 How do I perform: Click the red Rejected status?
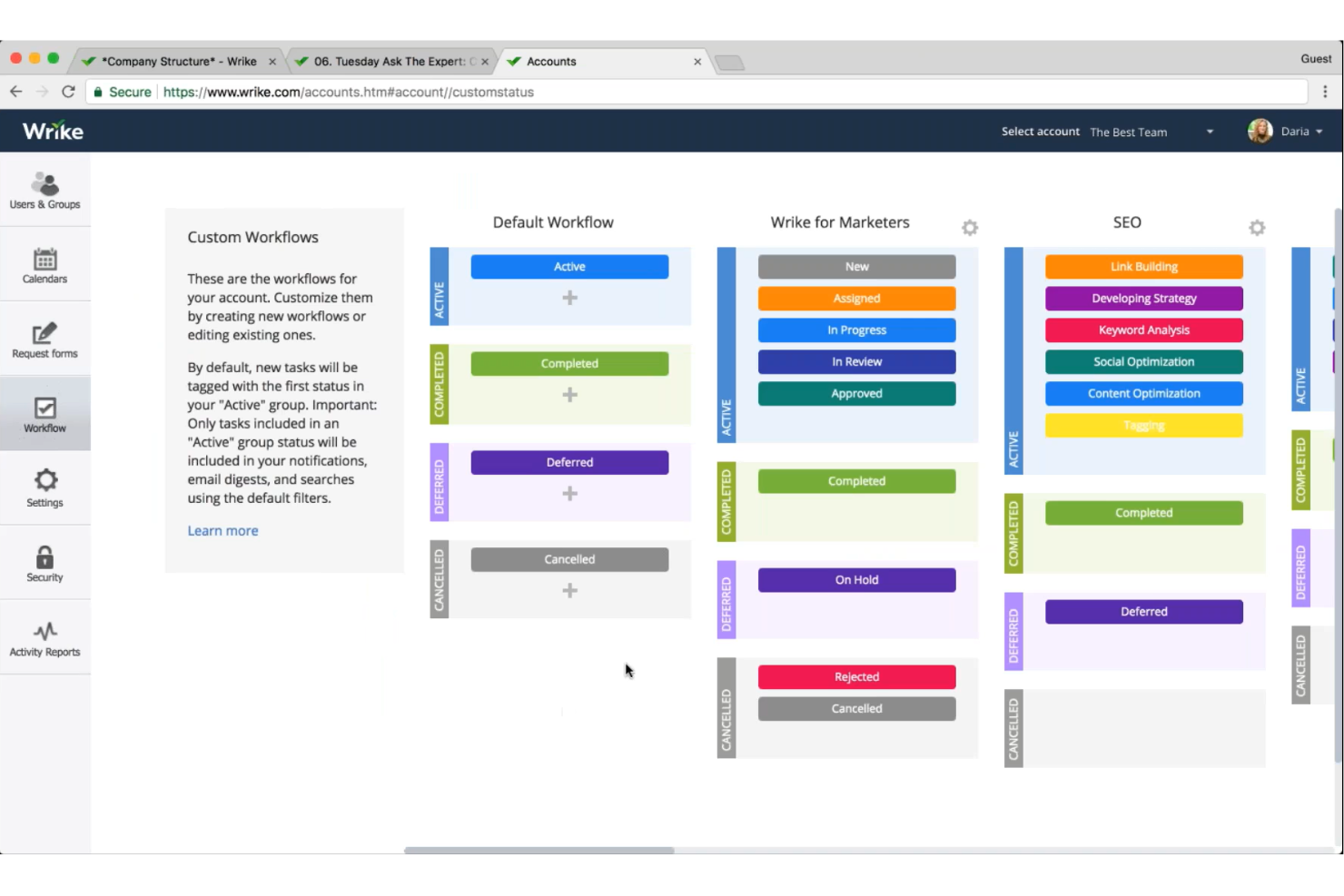pyautogui.click(x=856, y=677)
